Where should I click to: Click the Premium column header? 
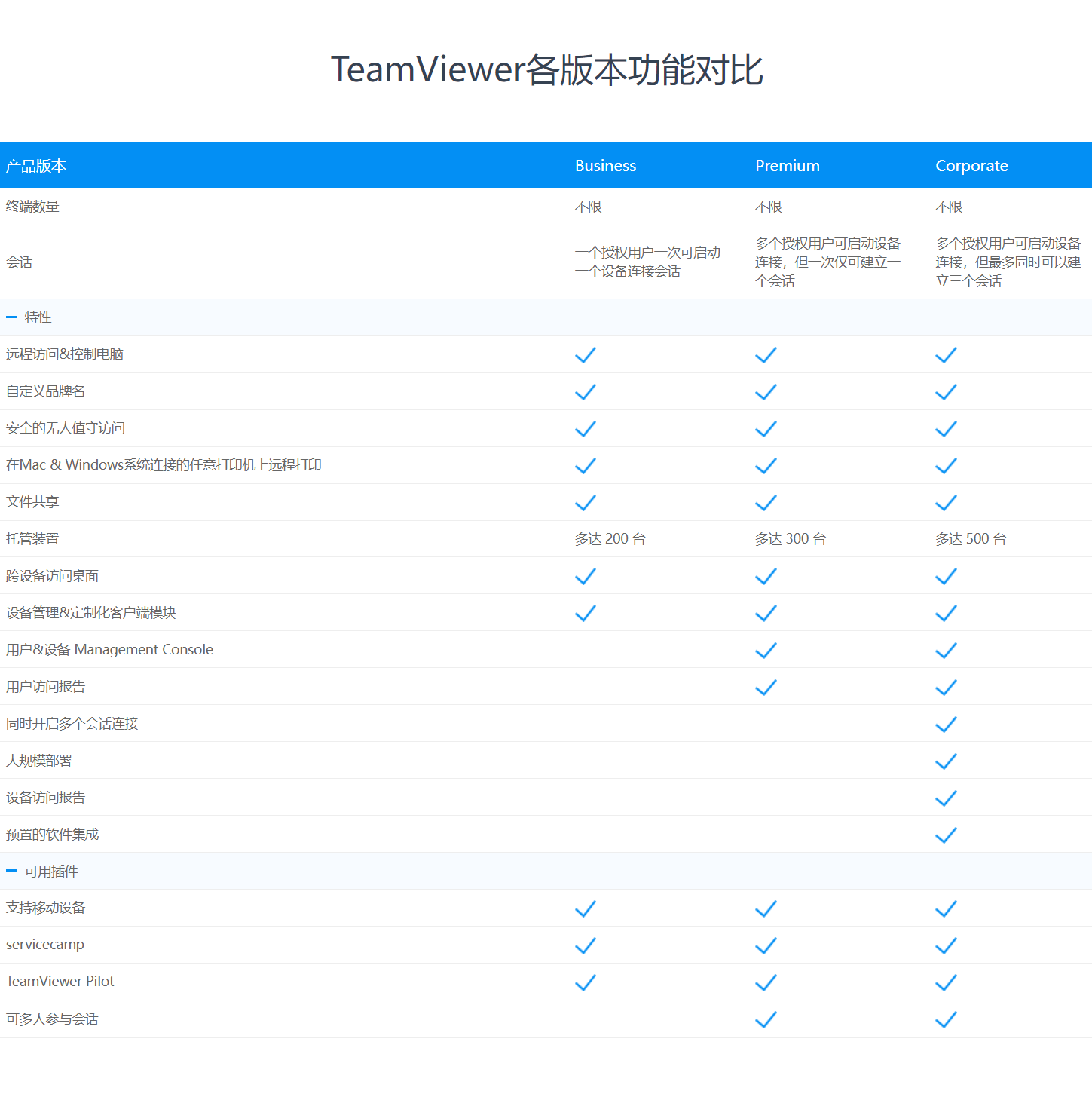click(787, 166)
